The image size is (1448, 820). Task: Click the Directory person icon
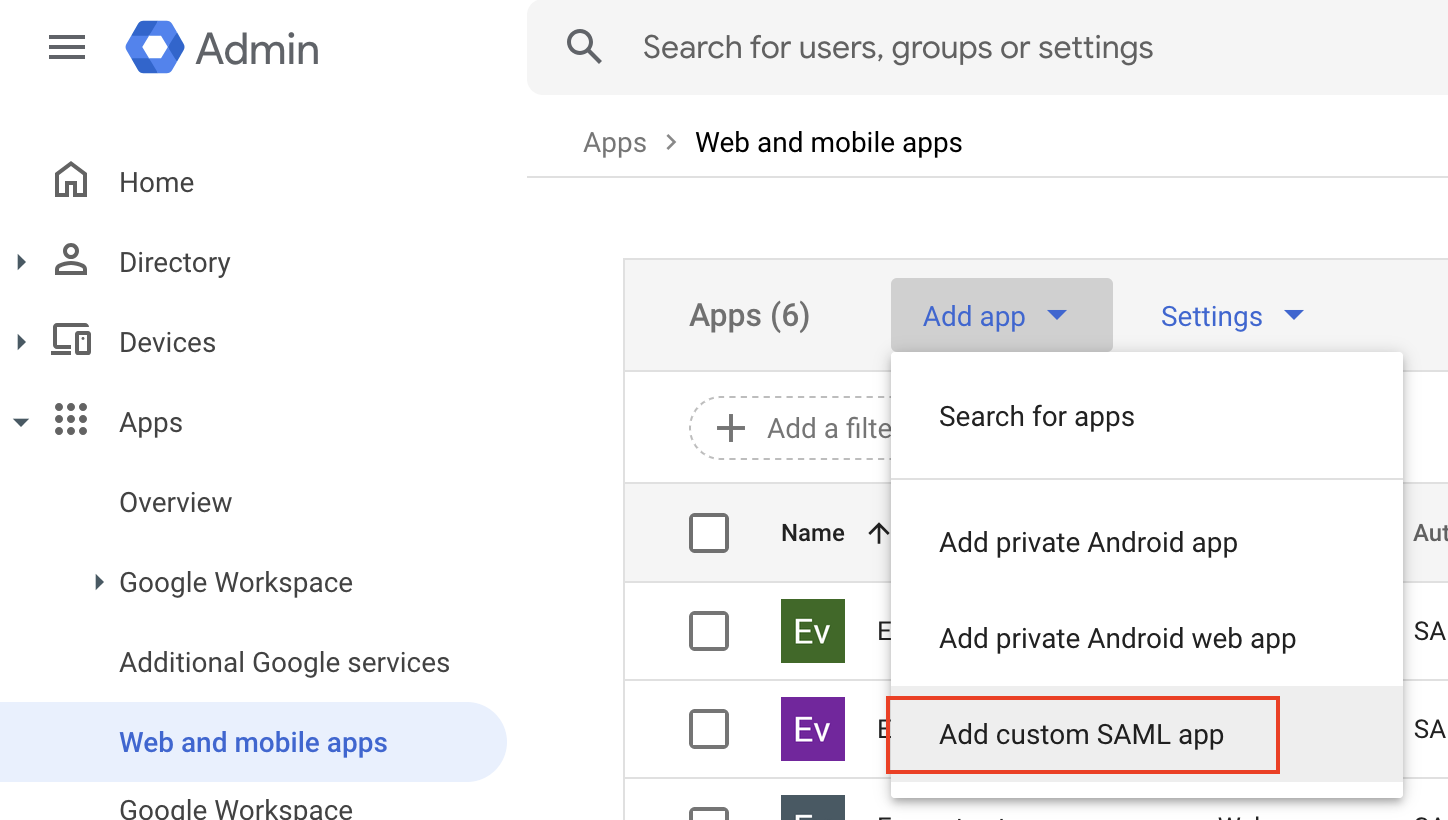(71, 261)
